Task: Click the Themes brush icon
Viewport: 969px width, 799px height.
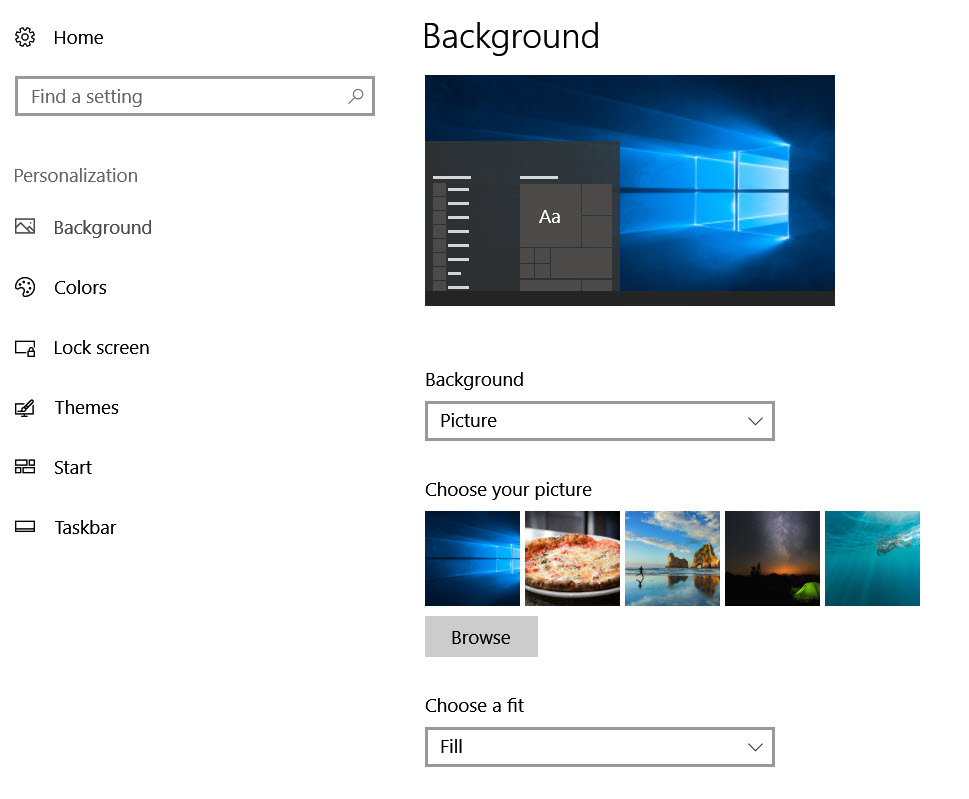Action: [x=25, y=408]
